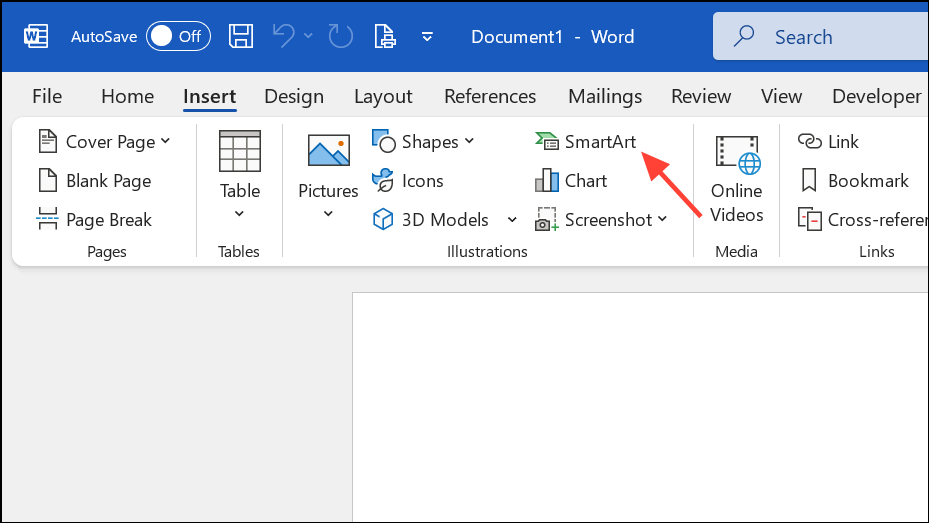Open the References tab
The image size is (929, 523).
coord(490,96)
